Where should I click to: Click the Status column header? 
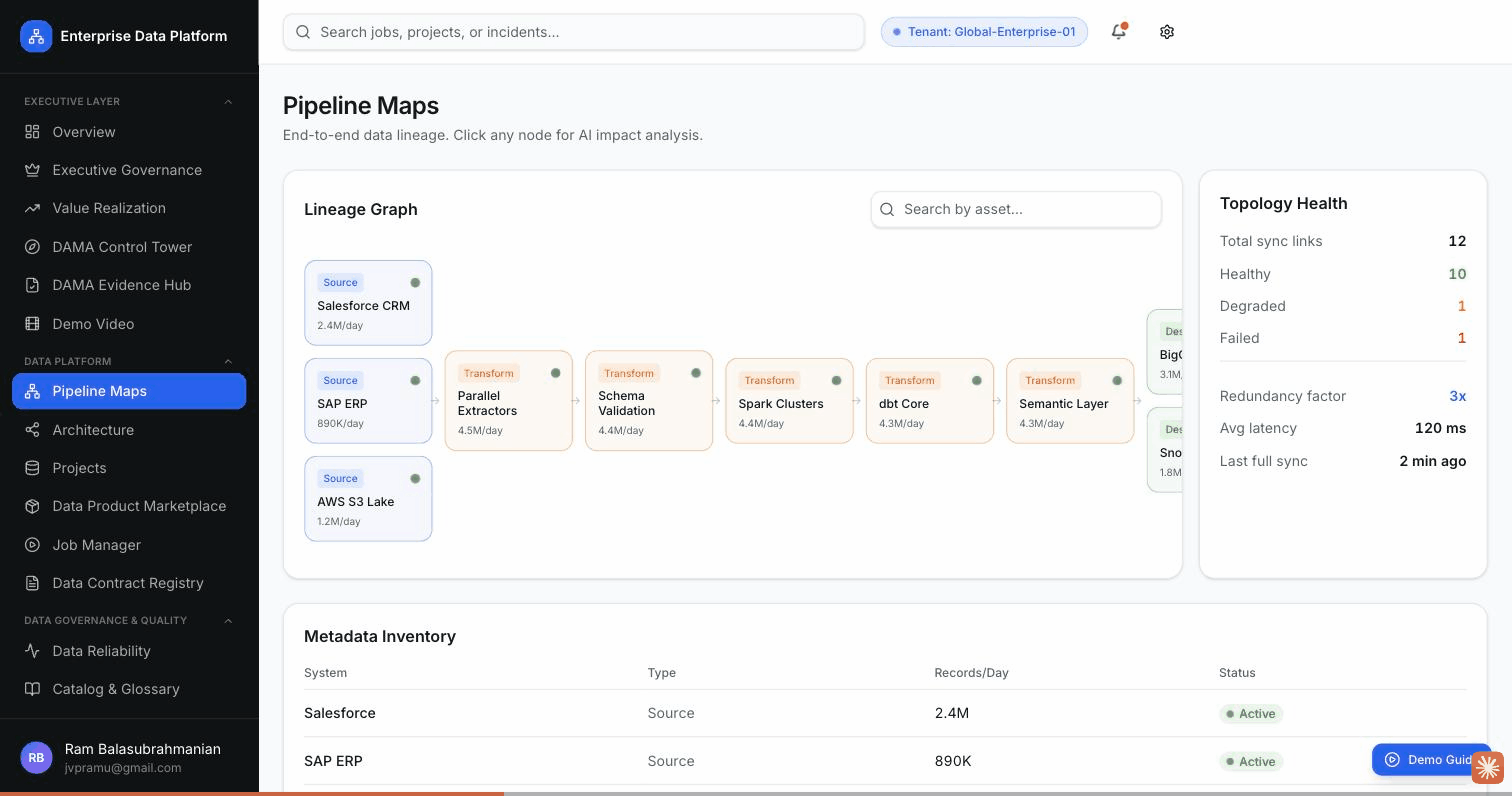click(1237, 673)
